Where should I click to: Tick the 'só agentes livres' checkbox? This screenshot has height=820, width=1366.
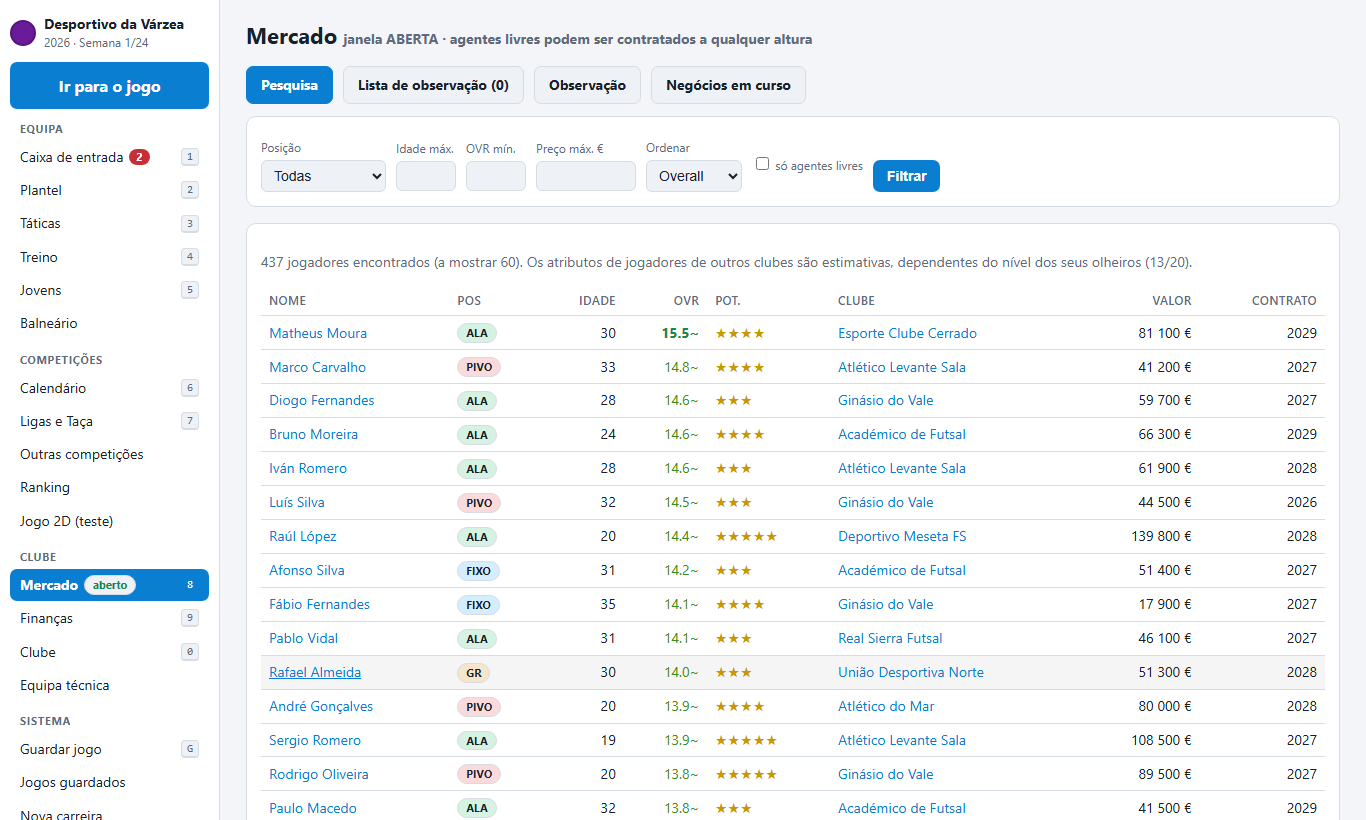coord(762,164)
